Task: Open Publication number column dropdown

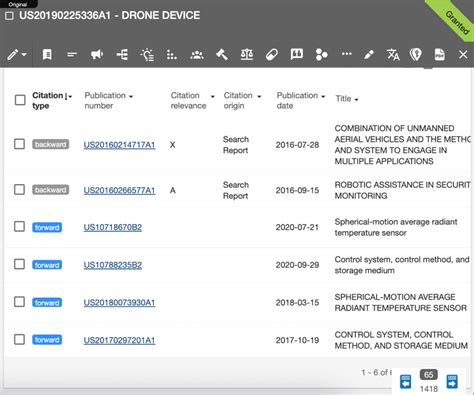Action: coord(131,96)
